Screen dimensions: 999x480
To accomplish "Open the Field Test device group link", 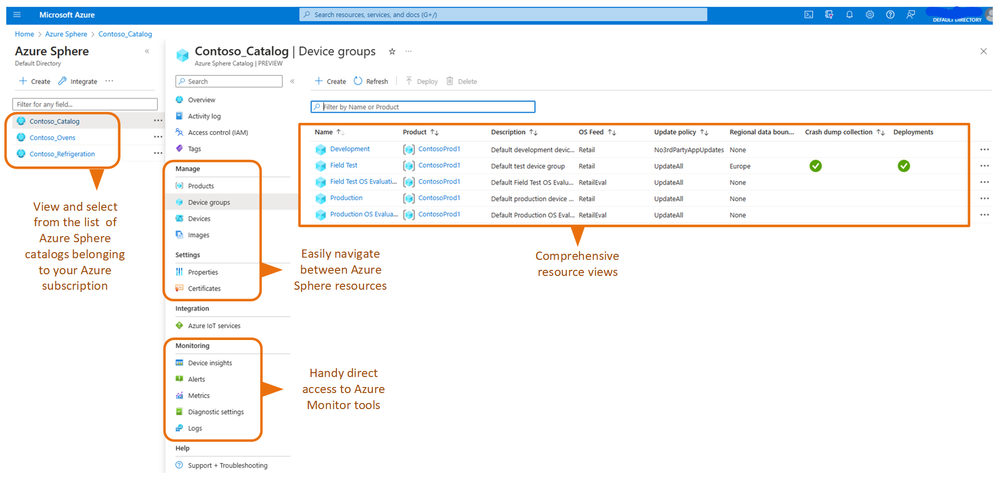I will coord(344,166).
